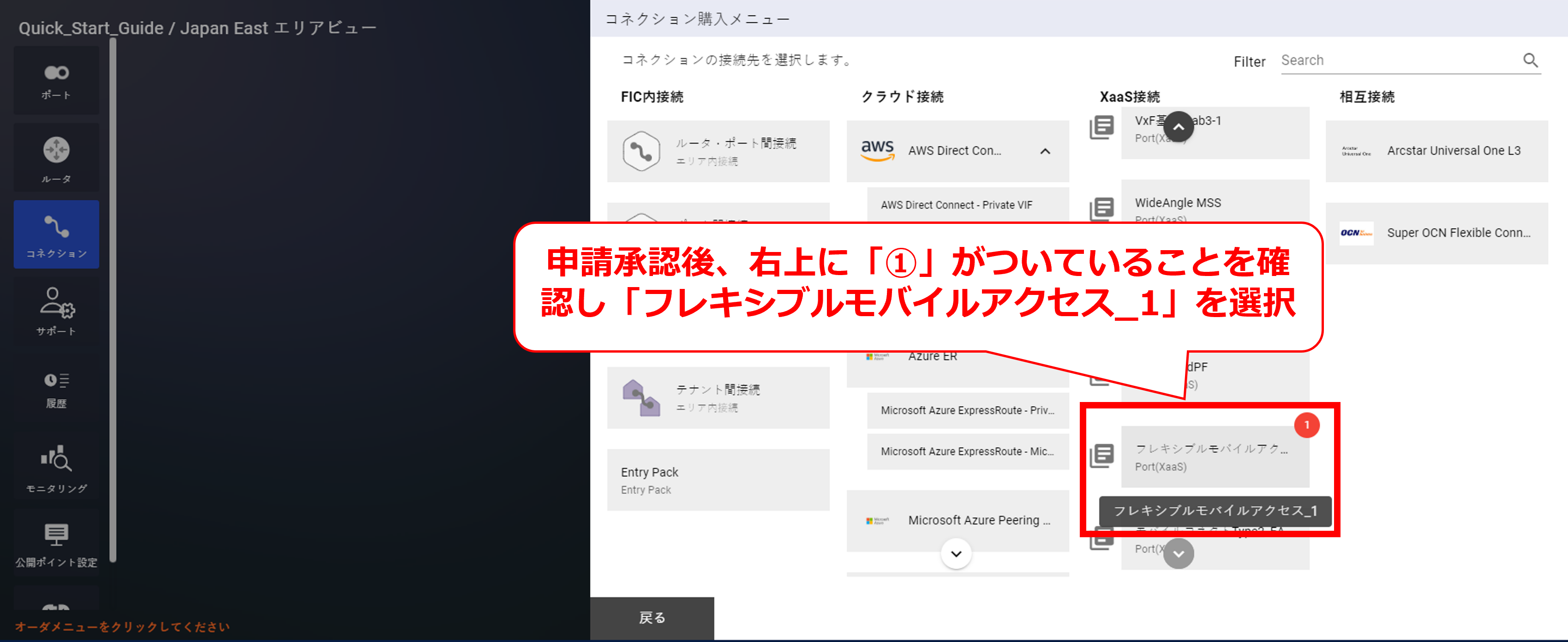Click the document icon beside フレキシブルモバイルアク

pos(1102,455)
